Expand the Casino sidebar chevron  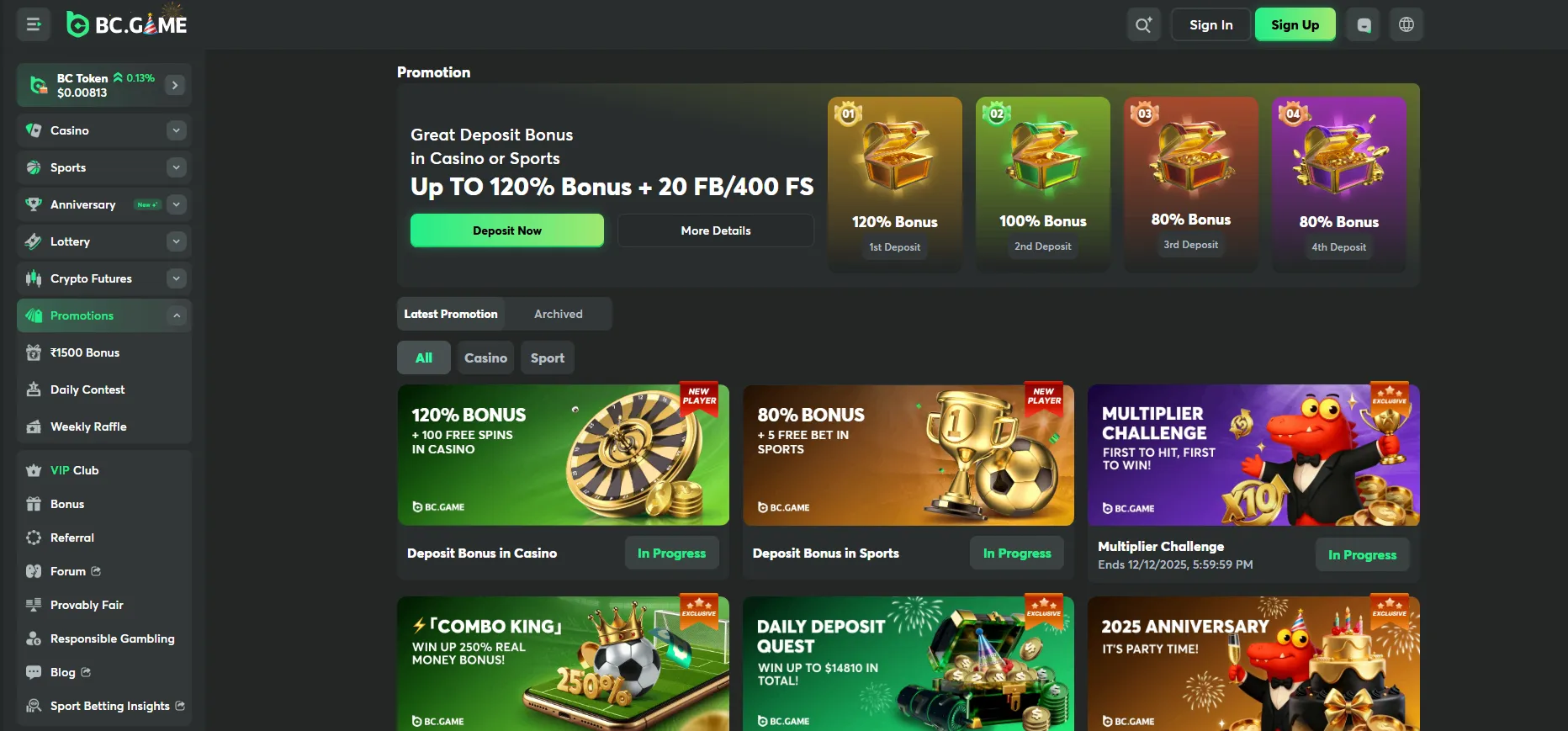click(x=176, y=130)
